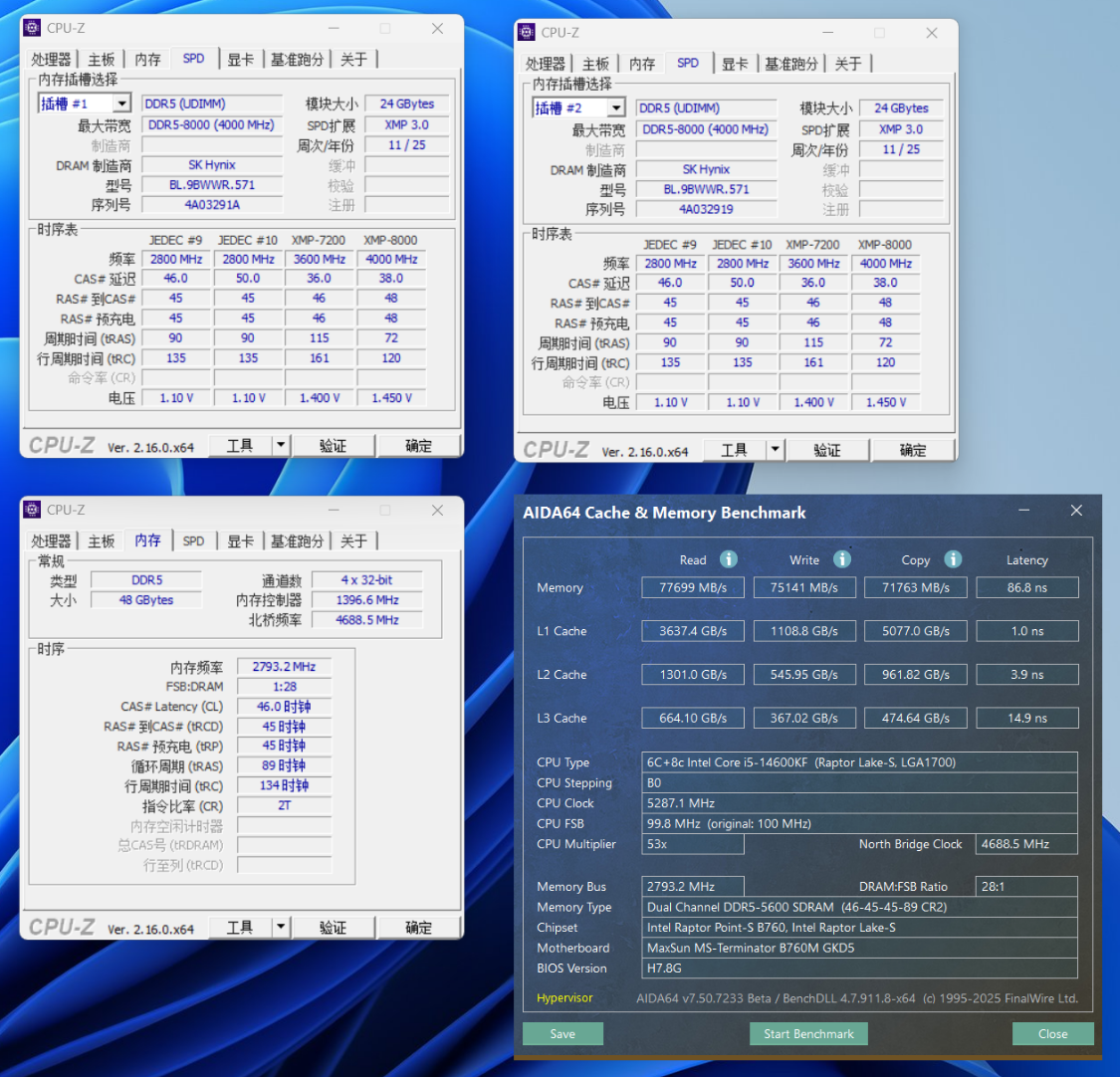Click CPU-Z title icon in memory tab window
Viewport: 1120px width, 1077px height.
[x=32, y=510]
